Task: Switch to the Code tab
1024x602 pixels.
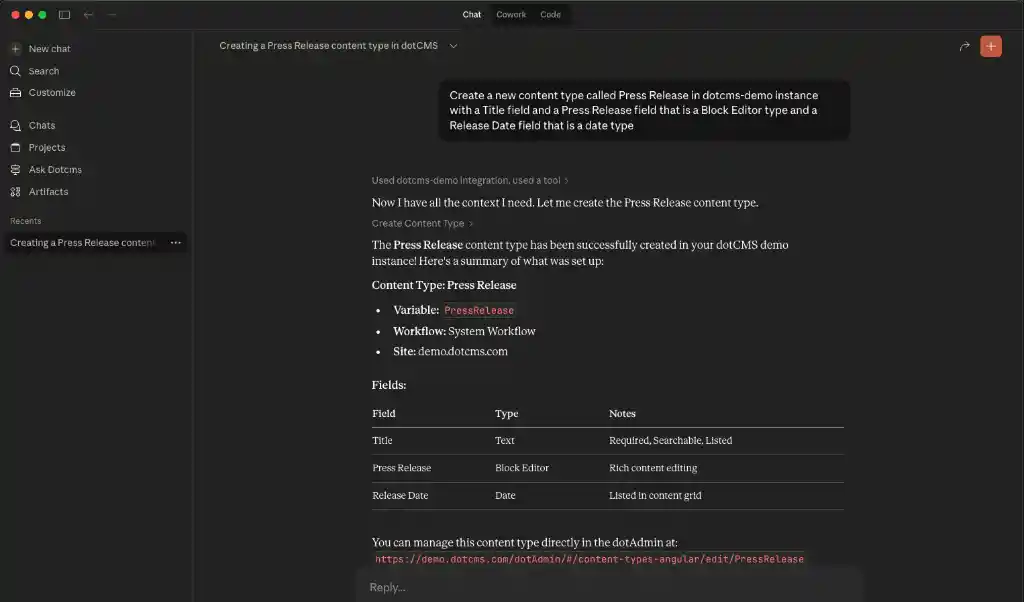Action: click(550, 14)
